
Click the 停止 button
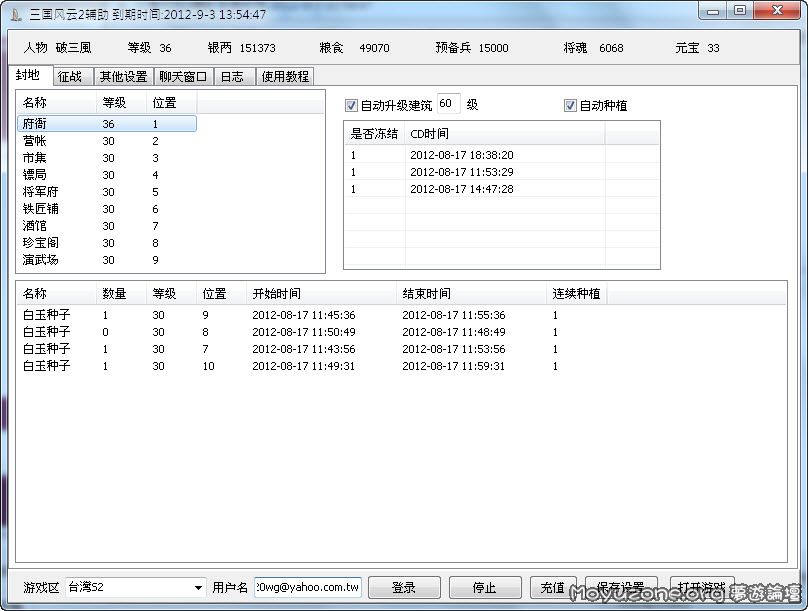[485, 587]
